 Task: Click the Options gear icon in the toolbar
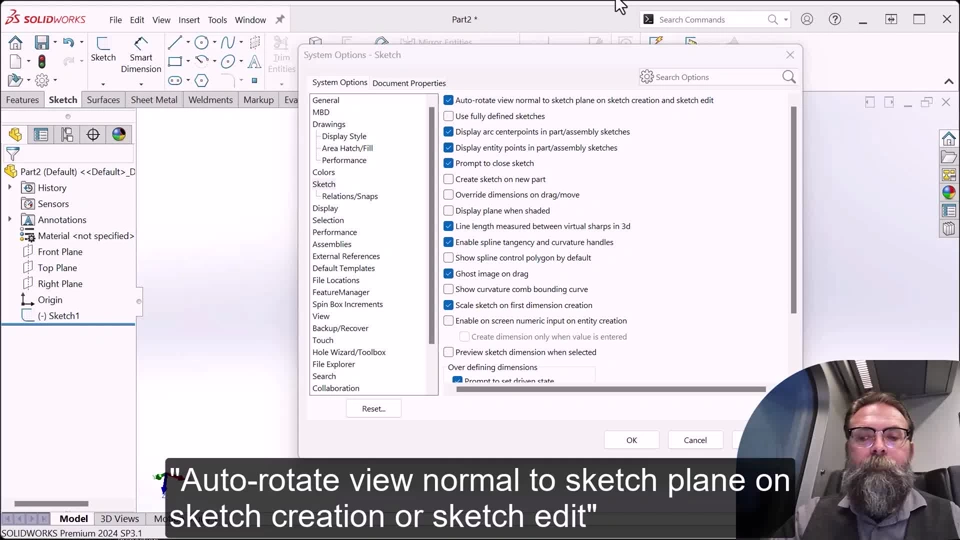click(42, 80)
